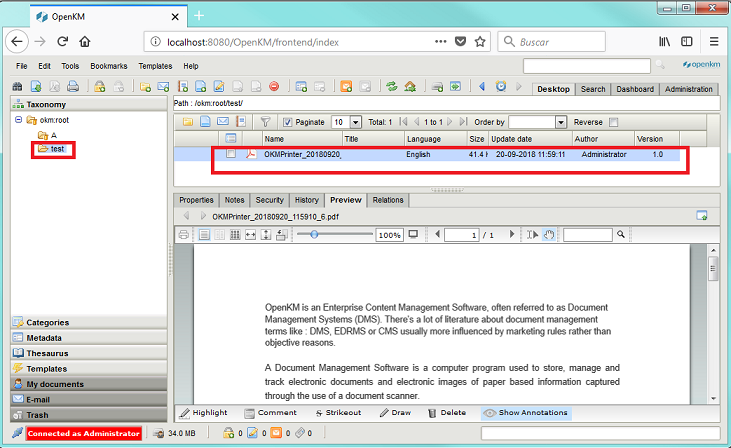Click the print toolbar icon
This screenshot has width=731, height=448.
click(73, 86)
